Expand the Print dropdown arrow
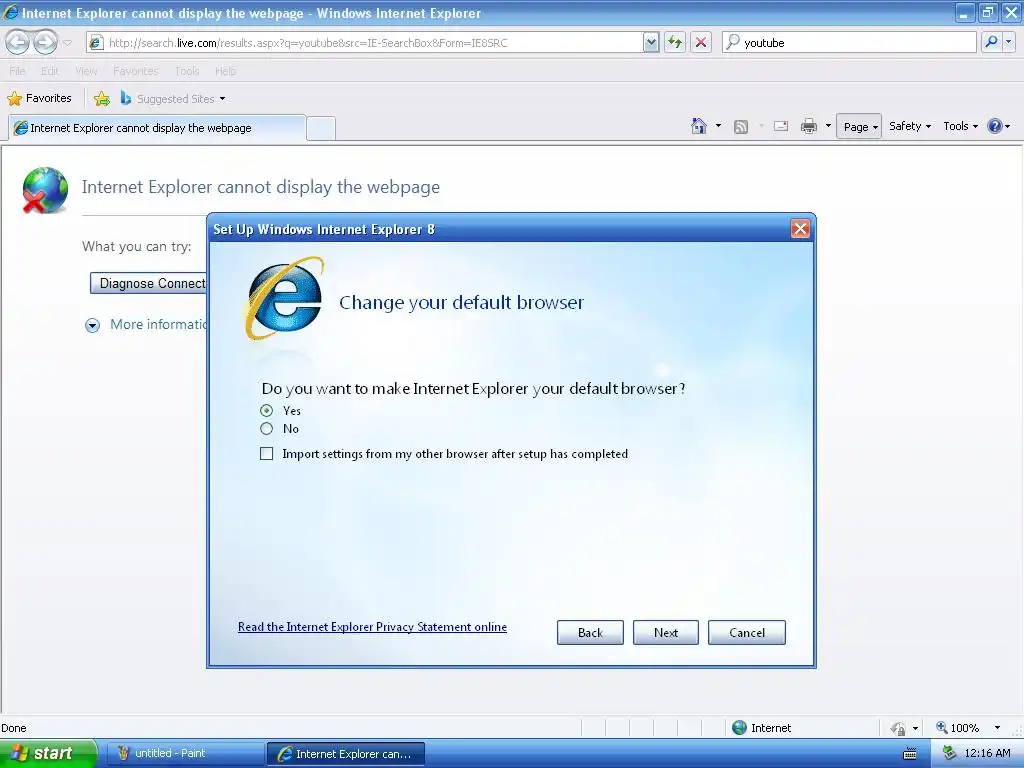The width and height of the screenshot is (1024, 768). click(x=828, y=126)
